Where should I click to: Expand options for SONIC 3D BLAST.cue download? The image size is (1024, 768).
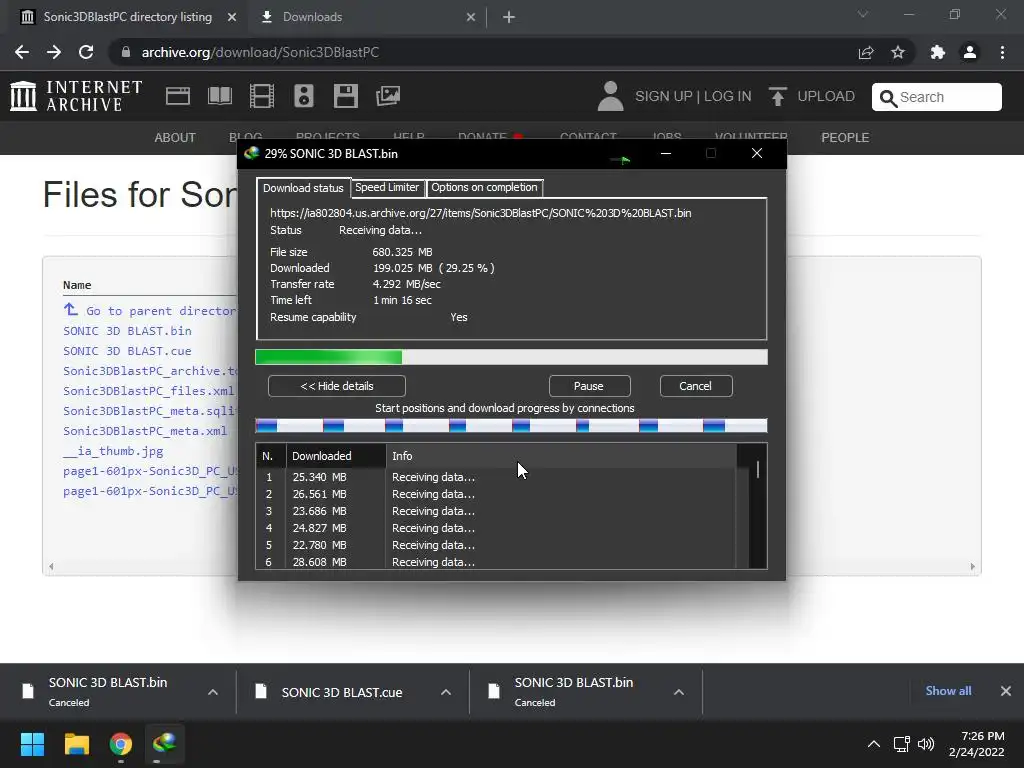point(446,692)
